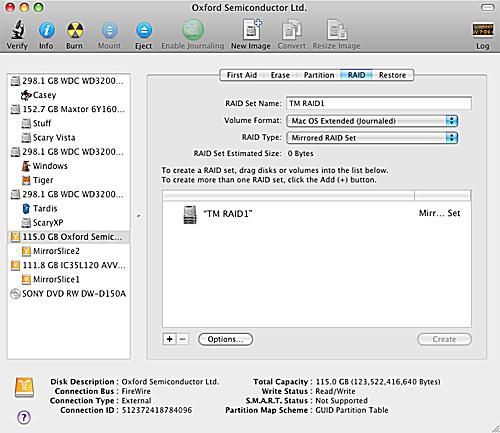The height and width of the screenshot is (433, 500).
Task: Eject the selected disk via toolbar
Action: coord(144,30)
